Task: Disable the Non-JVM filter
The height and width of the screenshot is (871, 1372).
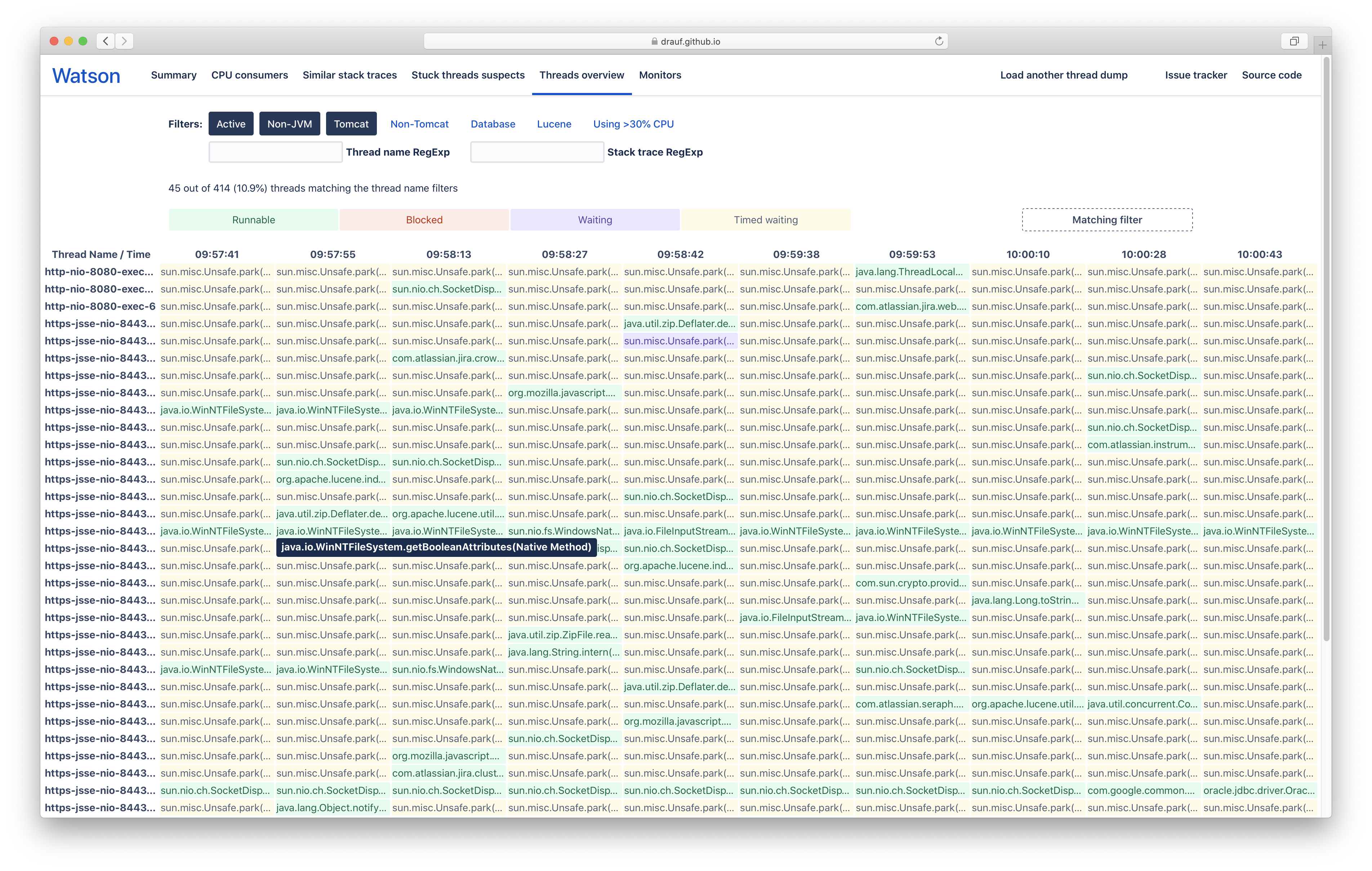Action: point(289,124)
